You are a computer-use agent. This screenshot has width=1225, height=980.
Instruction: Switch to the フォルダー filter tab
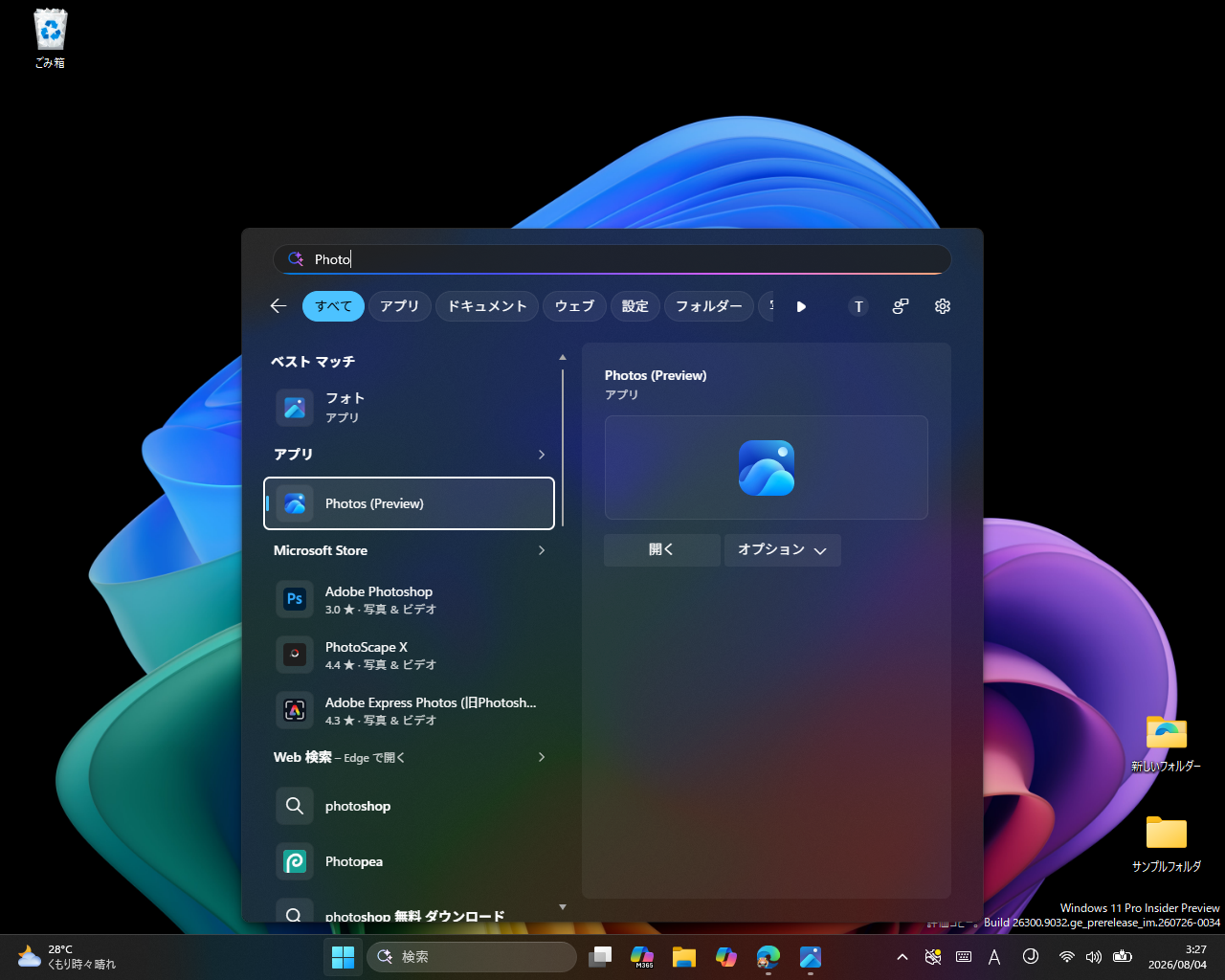pos(709,306)
